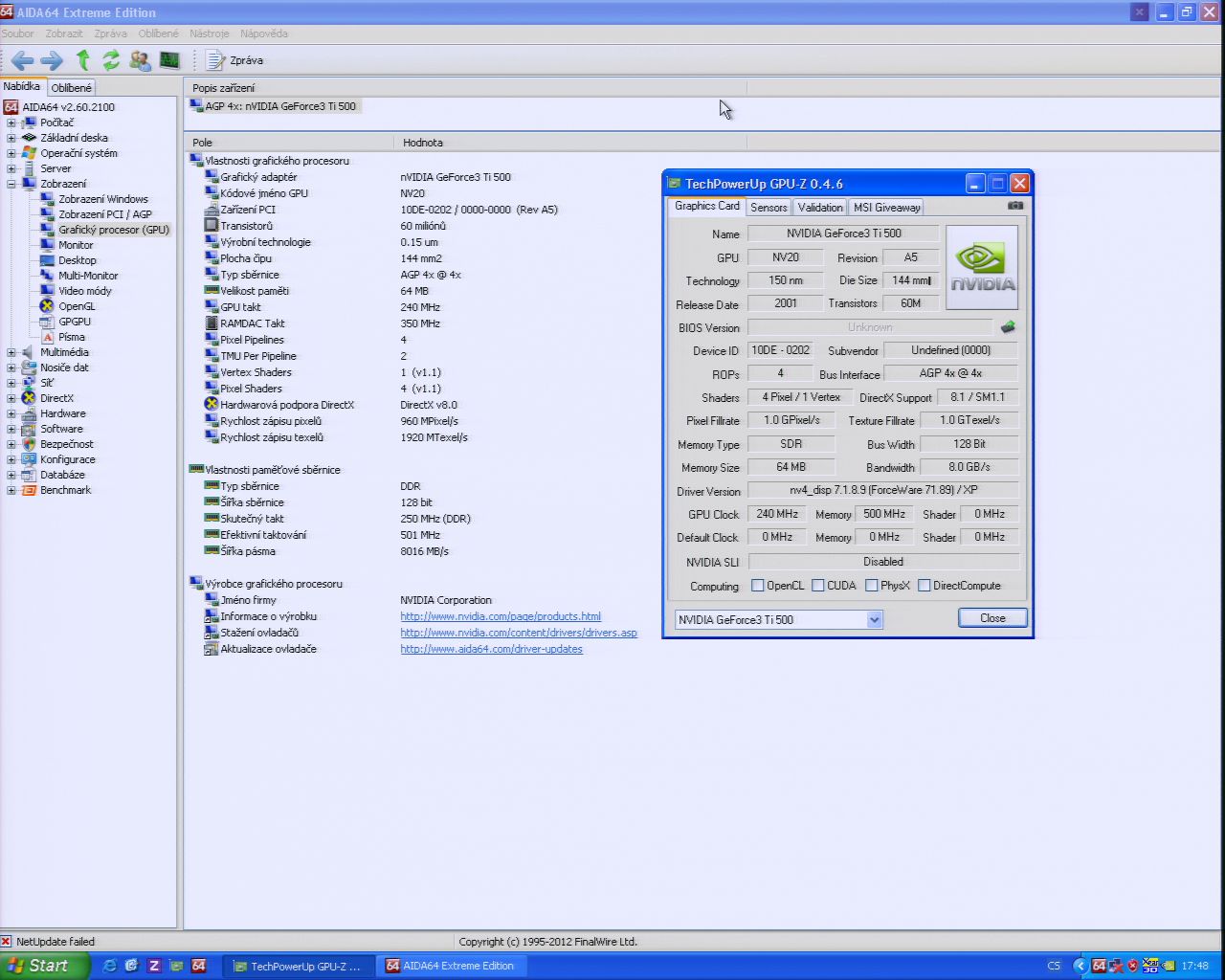The image size is (1225, 980).
Task: Select Multi-Monitor tree item
Action: point(78,276)
